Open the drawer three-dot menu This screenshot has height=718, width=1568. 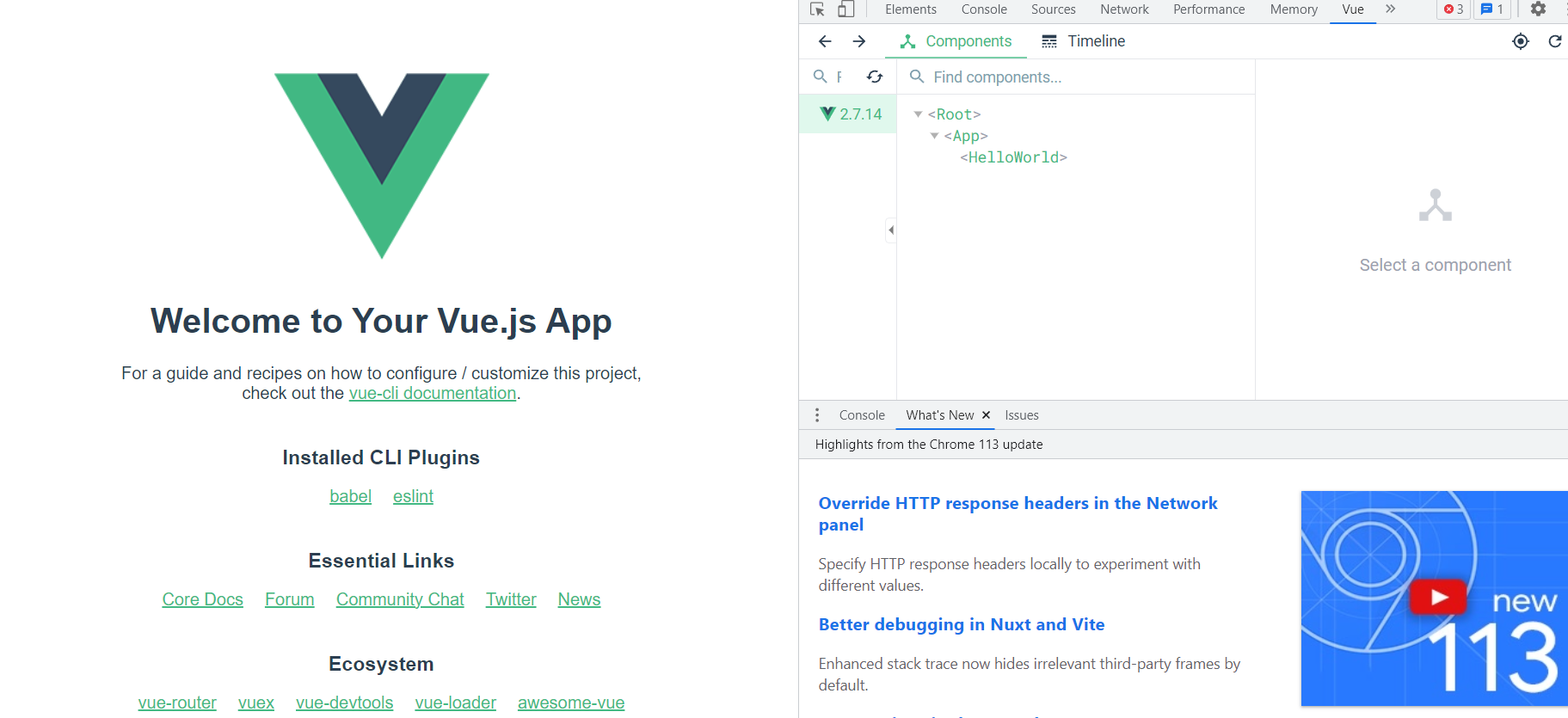click(817, 415)
